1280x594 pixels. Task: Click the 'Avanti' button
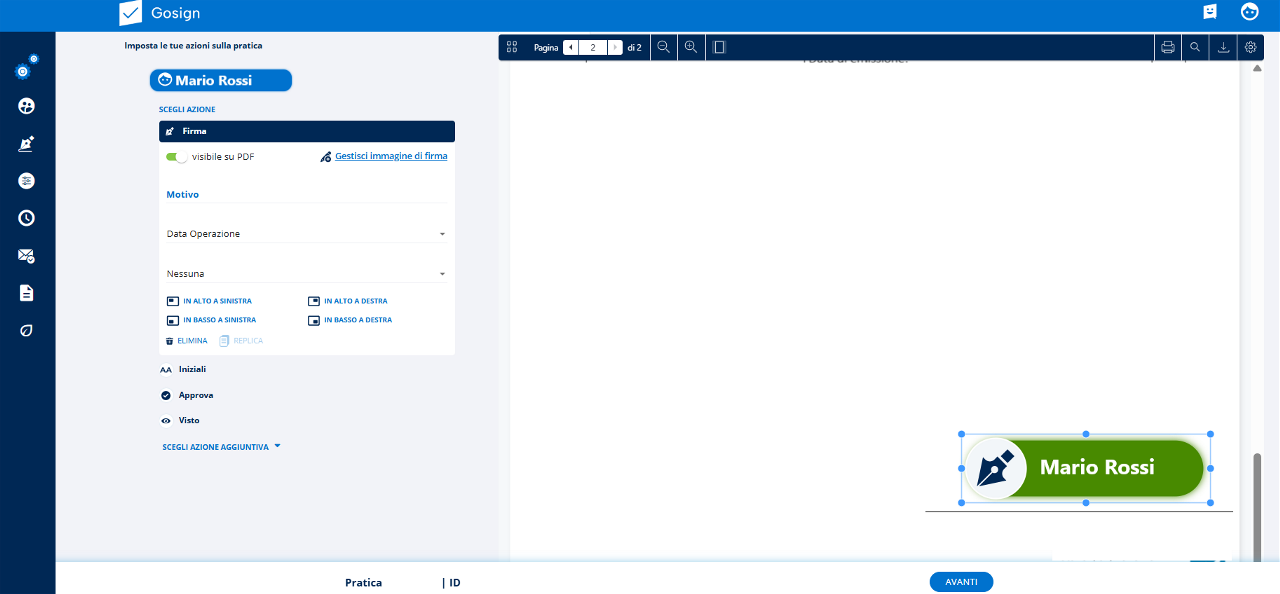click(x=961, y=582)
